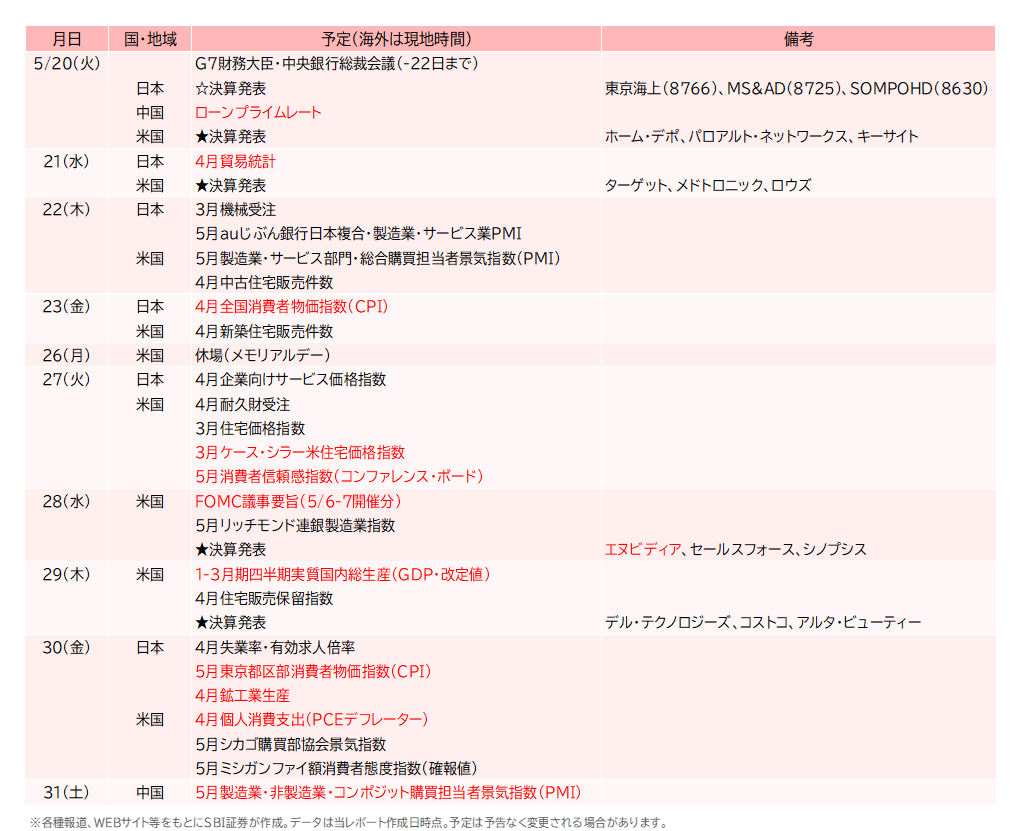Select the date cell '30(金)'
This screenshot has width=1024, height=831.
[67, 647]
